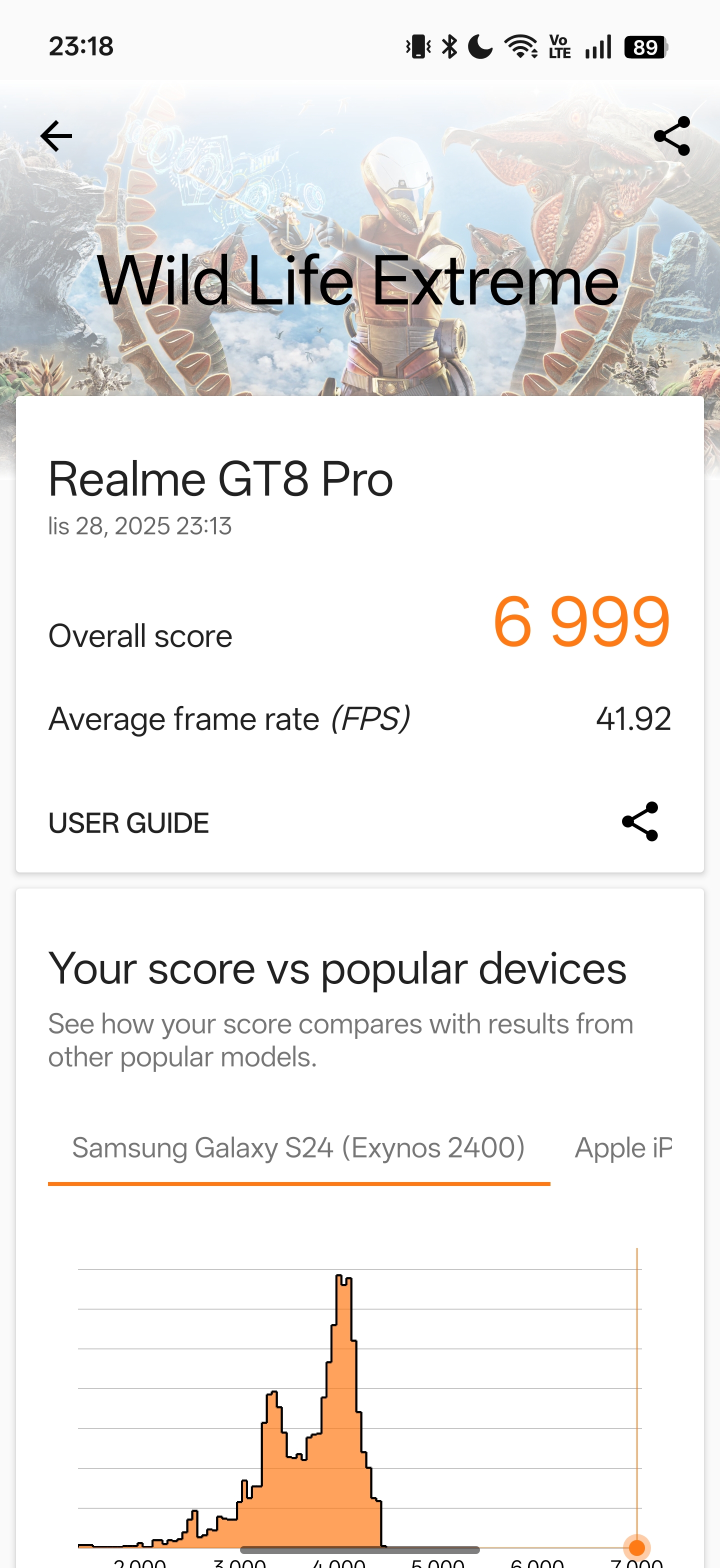Tap the share icon in header

tap(672, 135)
